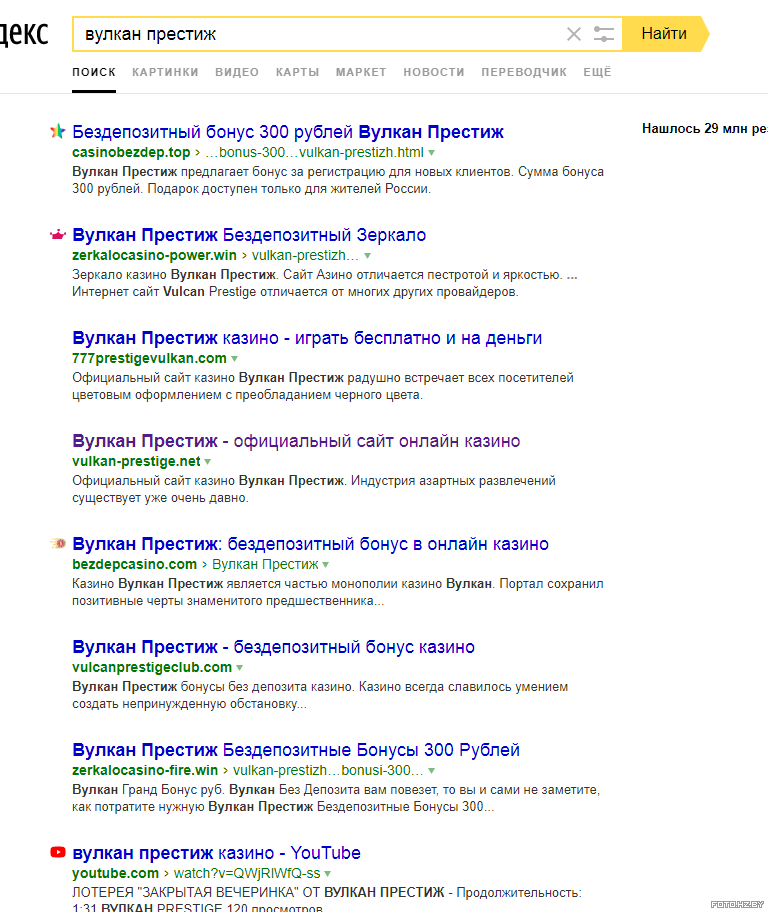Click the red YouTube favicon icon
The width and height of the screenshot is (768, 912).
point(58,852)
